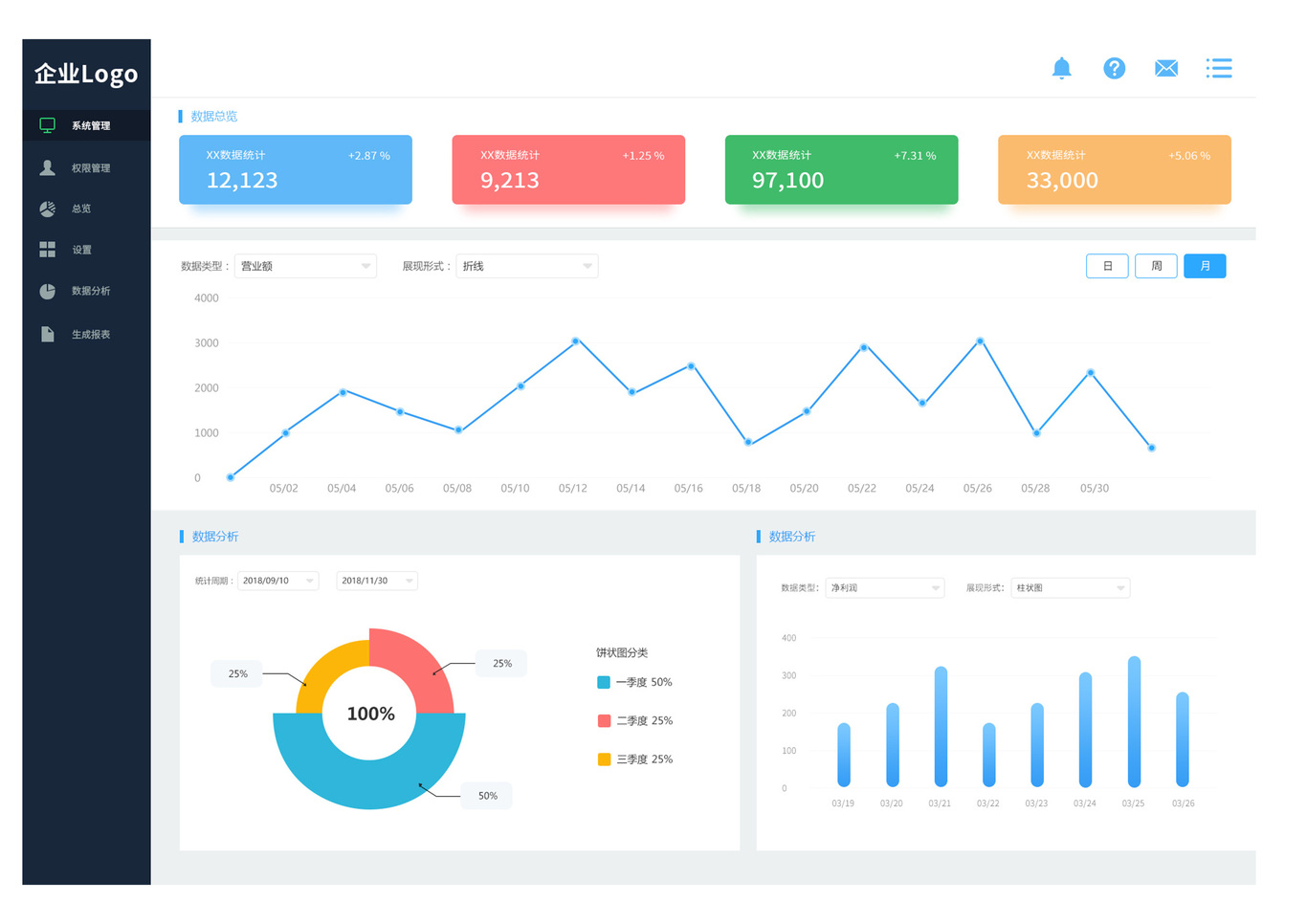Open the notification bell icon
This screenshot has width=1307, height=924.
[x=1061, y=68]
